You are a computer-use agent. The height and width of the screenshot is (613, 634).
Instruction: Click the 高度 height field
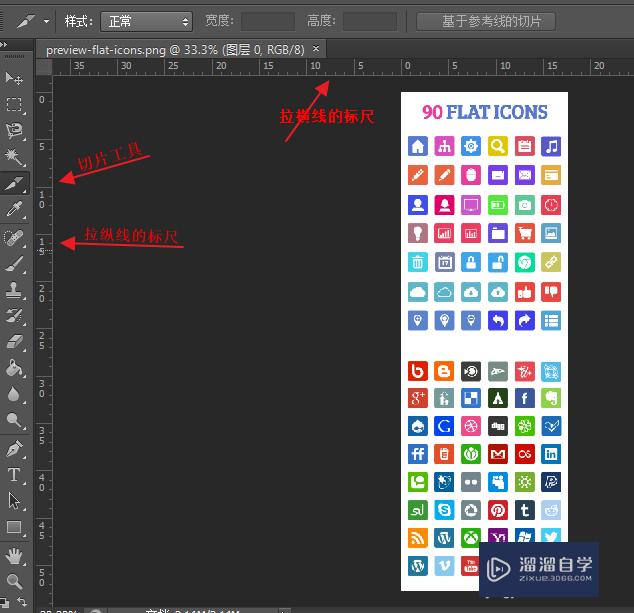point(370,21)
